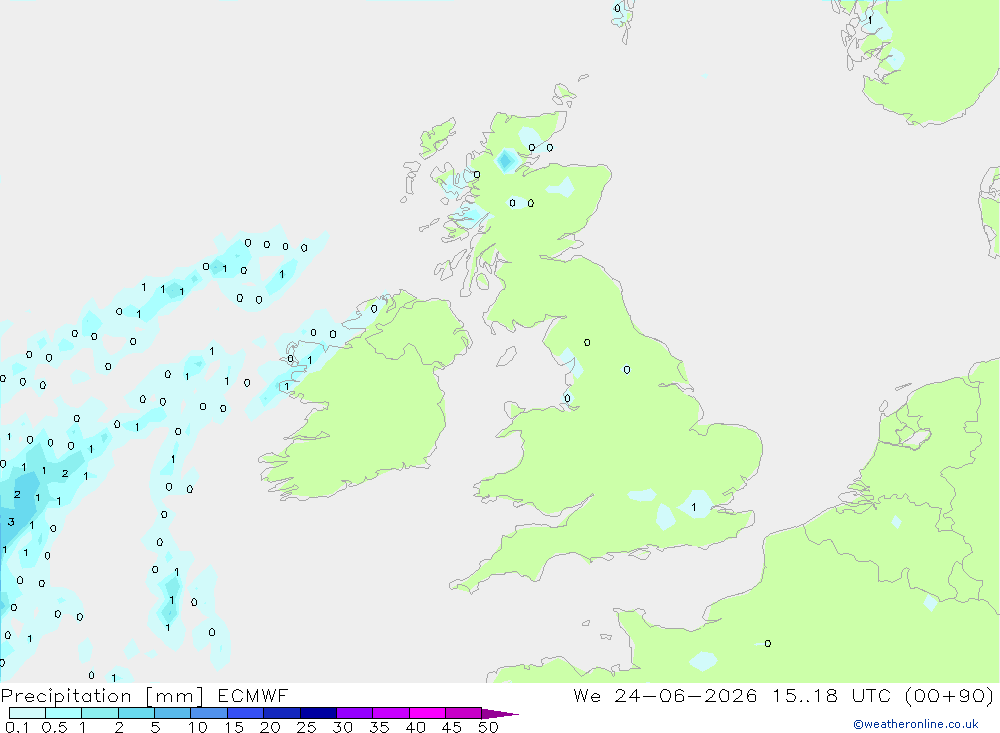Viewport: 1000px width, 733px height.
Task: Click the '0.5' legend scale label
Action: pos(54,727)
